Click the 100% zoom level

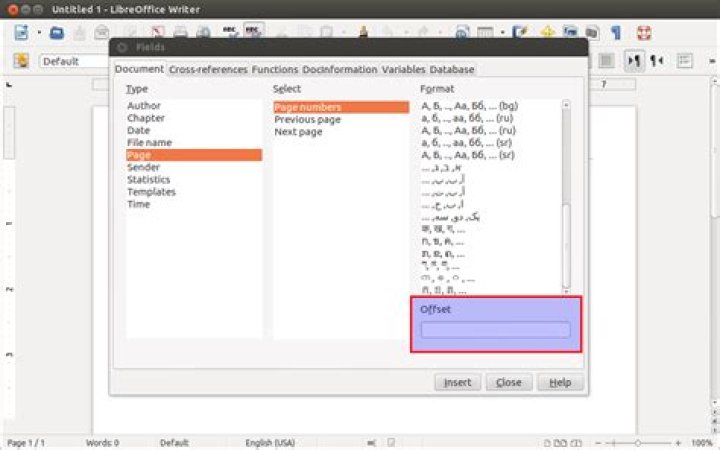702,443
